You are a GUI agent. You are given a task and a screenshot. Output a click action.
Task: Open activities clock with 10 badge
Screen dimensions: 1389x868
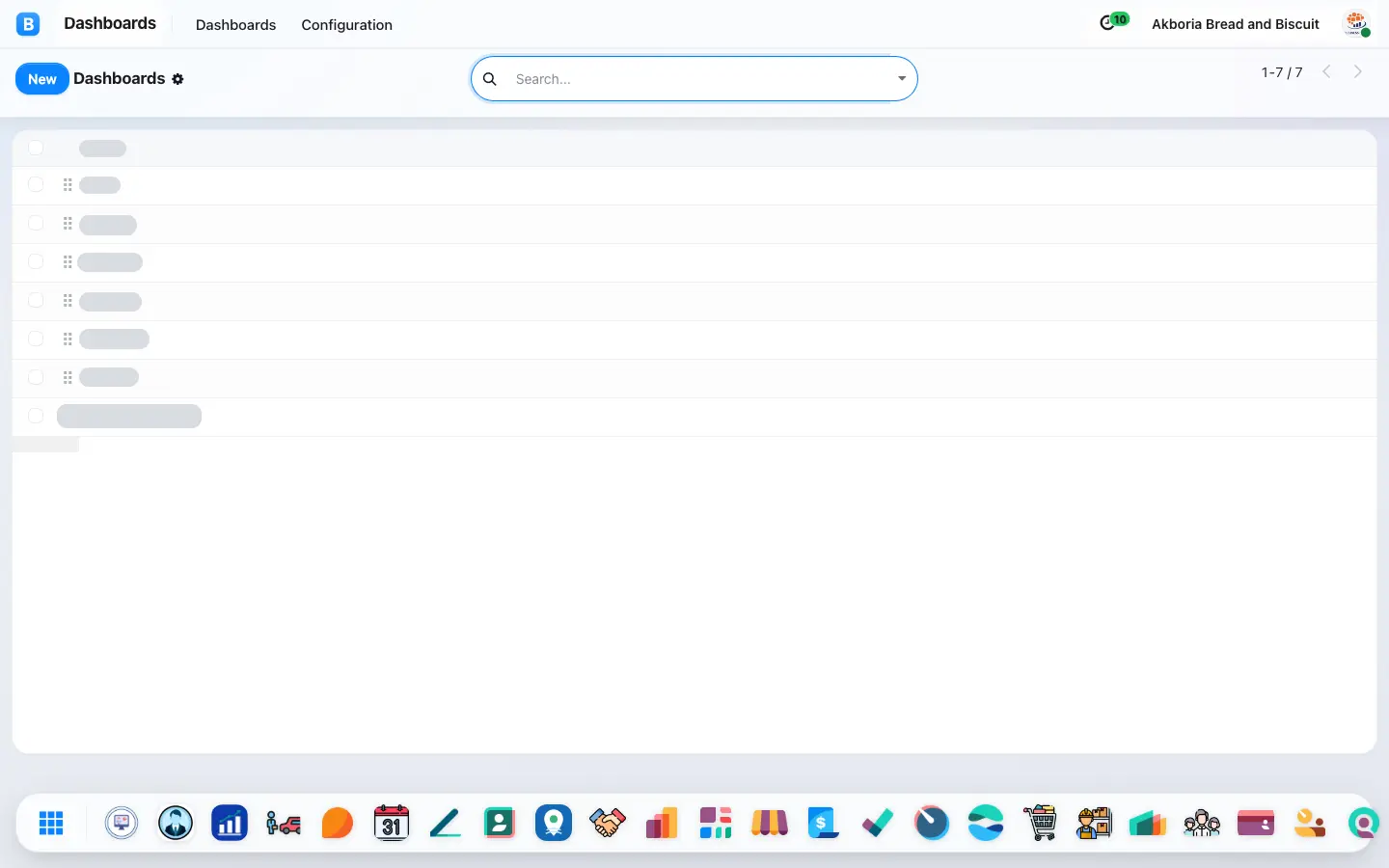pyautogui.click(x=1113, y=22)
